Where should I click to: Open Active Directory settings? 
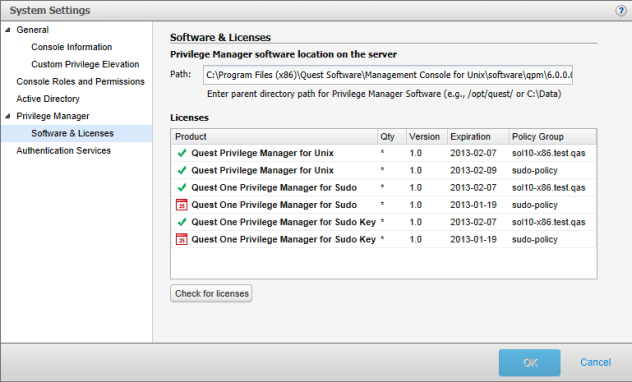48,99
